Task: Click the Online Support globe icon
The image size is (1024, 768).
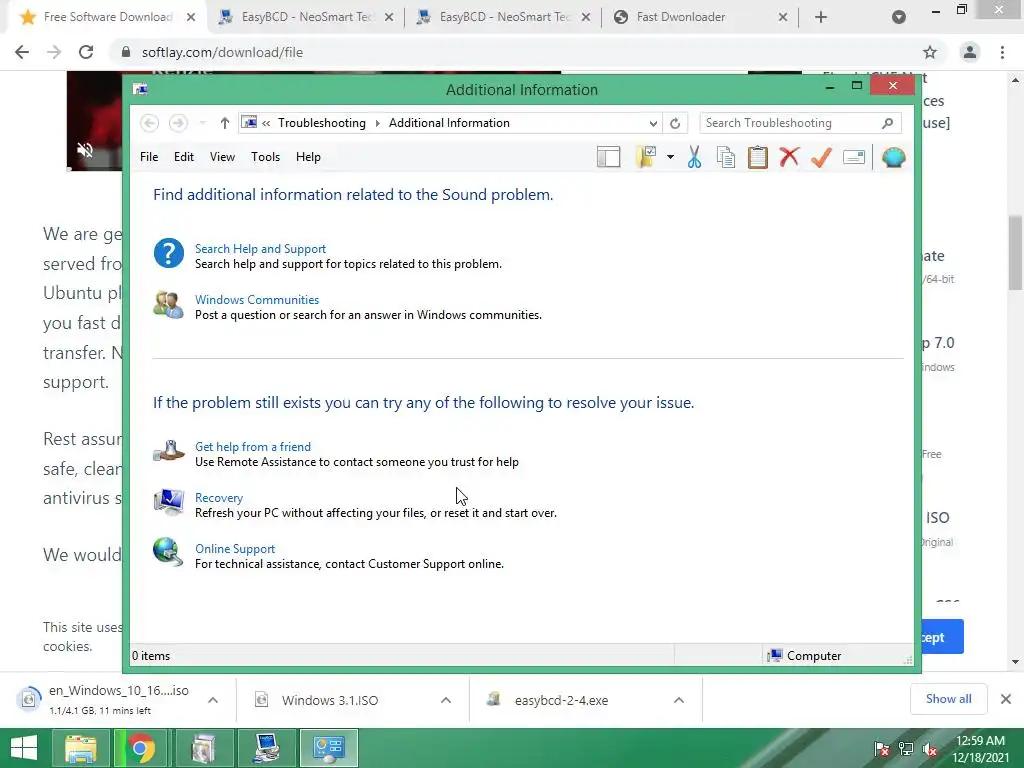Action: [x=168, y=552]
